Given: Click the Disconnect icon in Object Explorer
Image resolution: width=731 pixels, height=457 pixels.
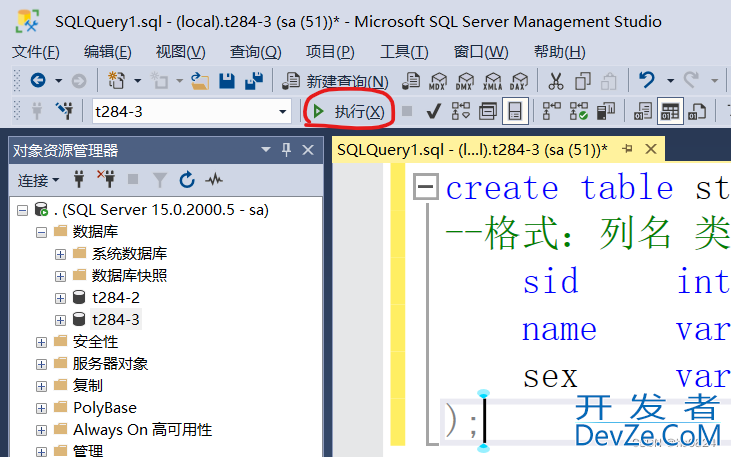Looking at the screenshot, I should (x=106, y=179).
